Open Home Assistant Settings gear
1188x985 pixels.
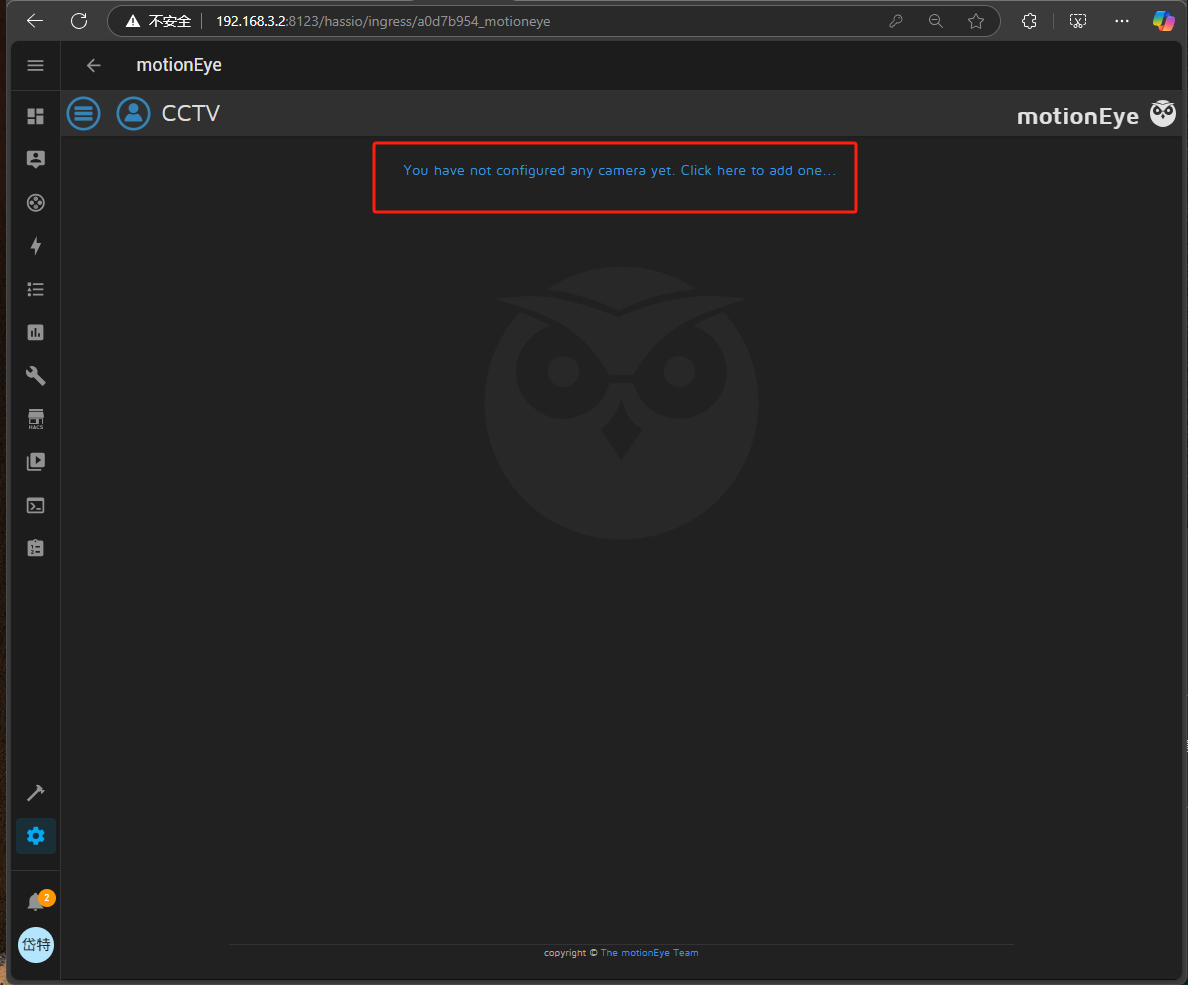(x=36, y=836)
